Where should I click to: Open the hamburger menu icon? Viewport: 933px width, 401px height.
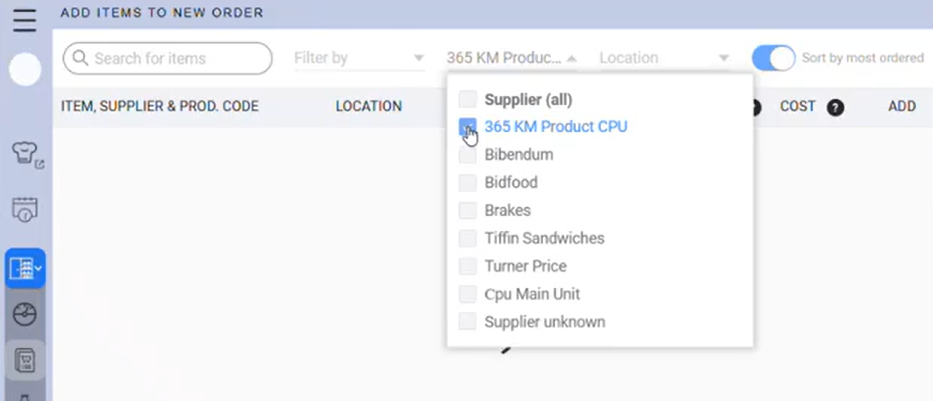click(24, 21)
